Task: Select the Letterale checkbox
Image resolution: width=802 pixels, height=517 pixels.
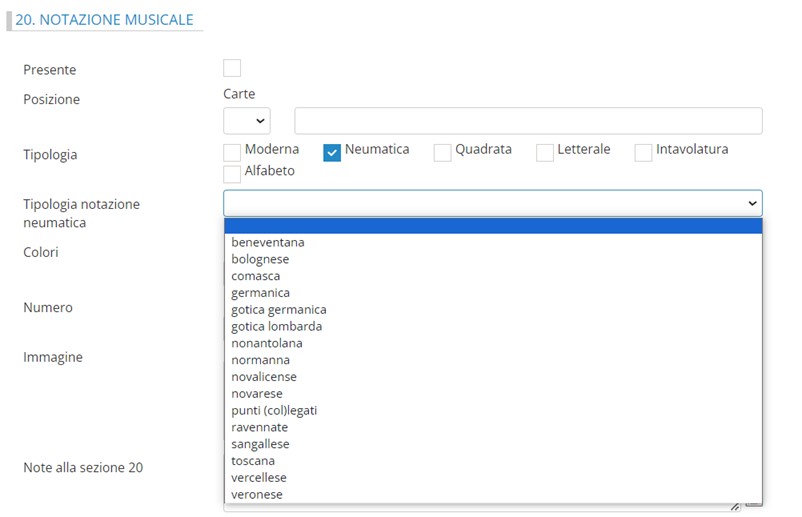Action: coord(545,152)
